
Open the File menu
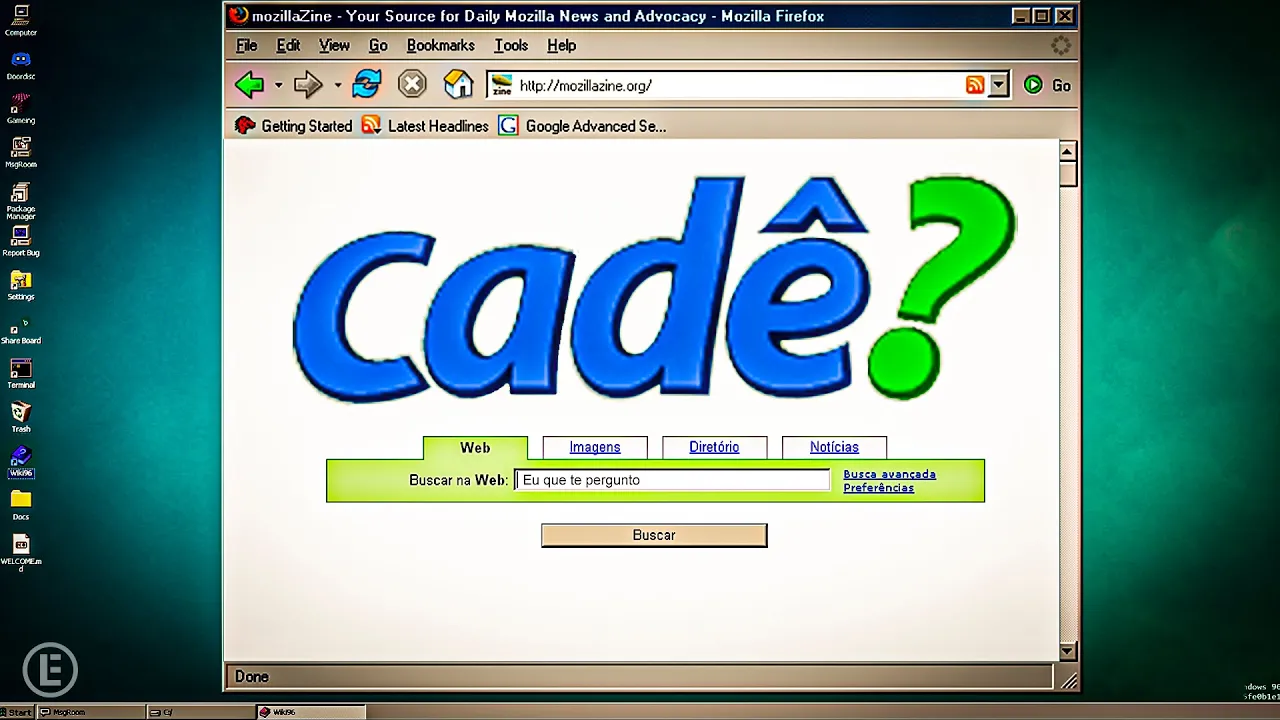coord(246,45)
